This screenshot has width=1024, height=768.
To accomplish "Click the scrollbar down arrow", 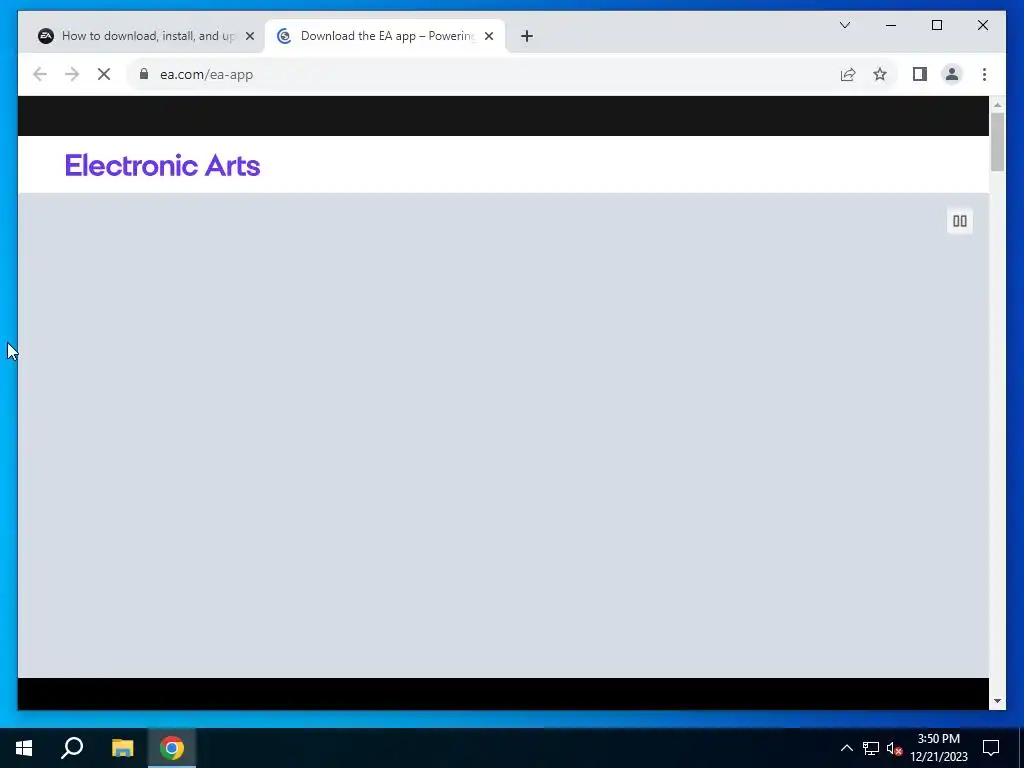I will pos(997,701).
